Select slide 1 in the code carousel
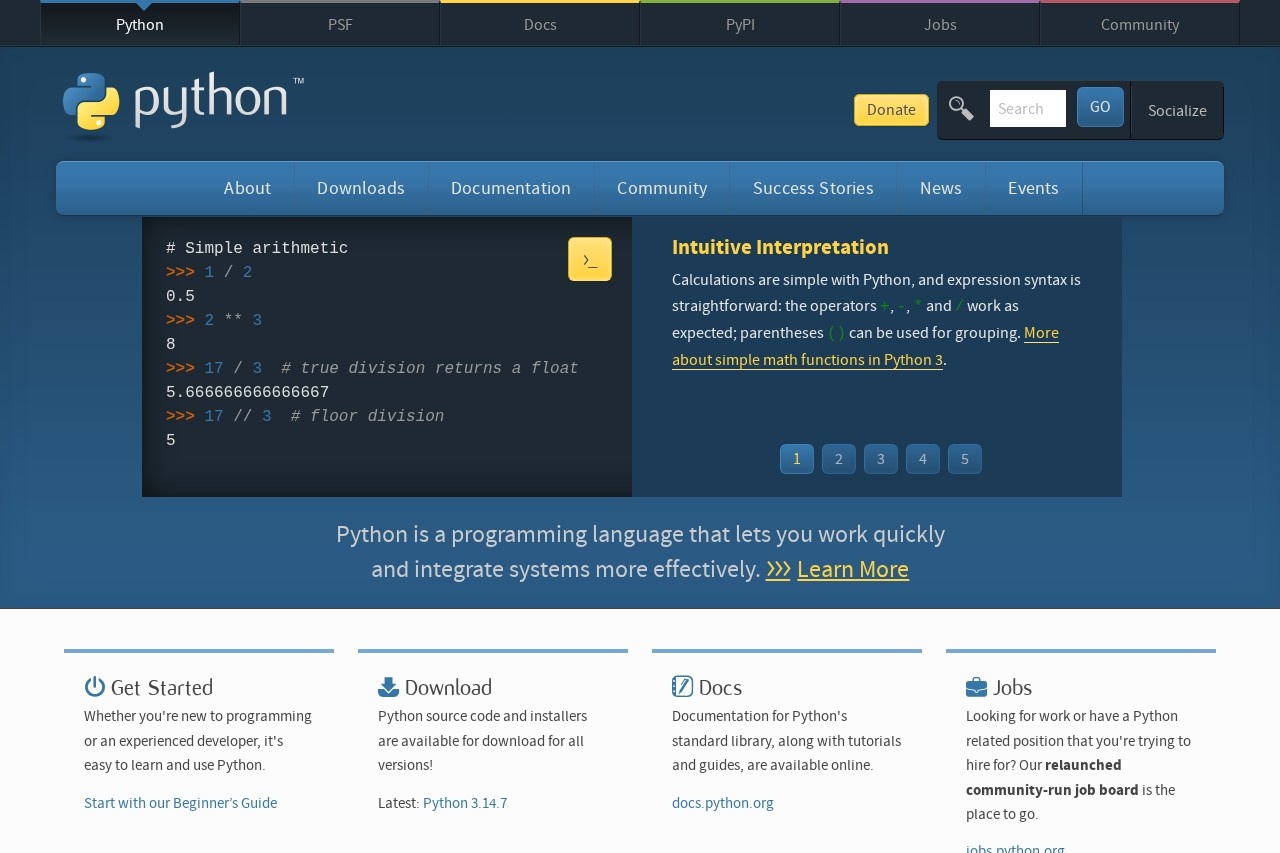This screenshot has width=1280, height=853. pyautogui.click(x=797, y=459)
